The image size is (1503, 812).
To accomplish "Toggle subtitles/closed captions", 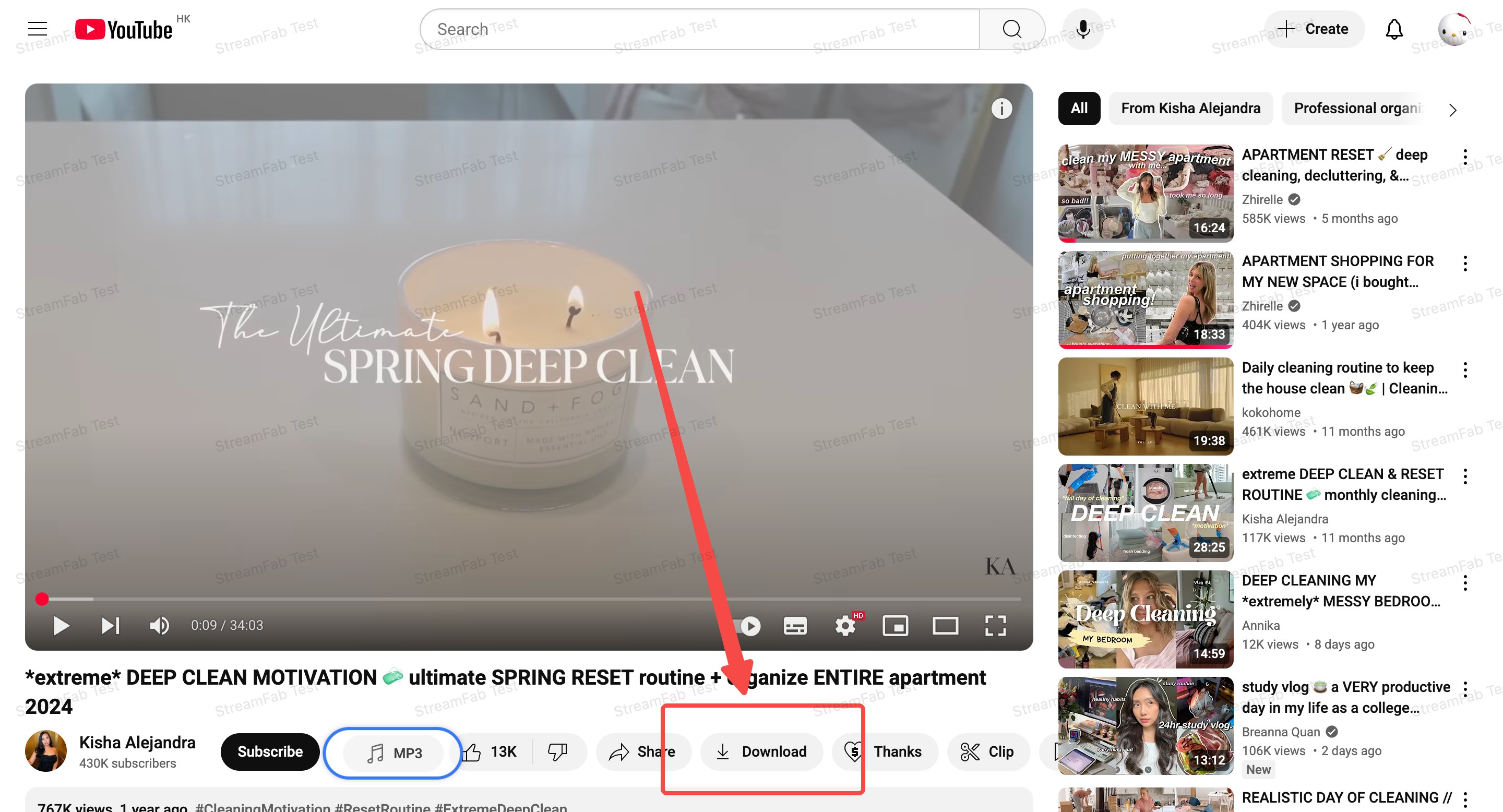I will (x=795, y=626).
